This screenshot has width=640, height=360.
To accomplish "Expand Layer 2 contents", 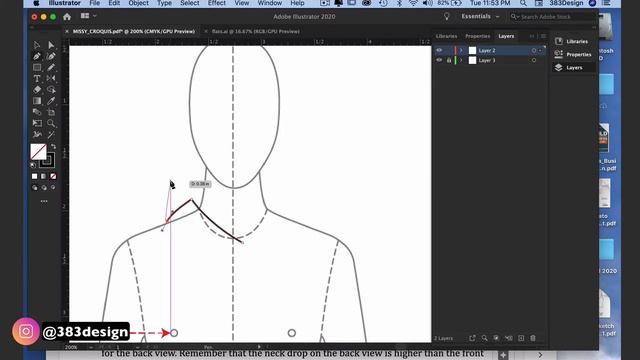I will tap(462, 51).
